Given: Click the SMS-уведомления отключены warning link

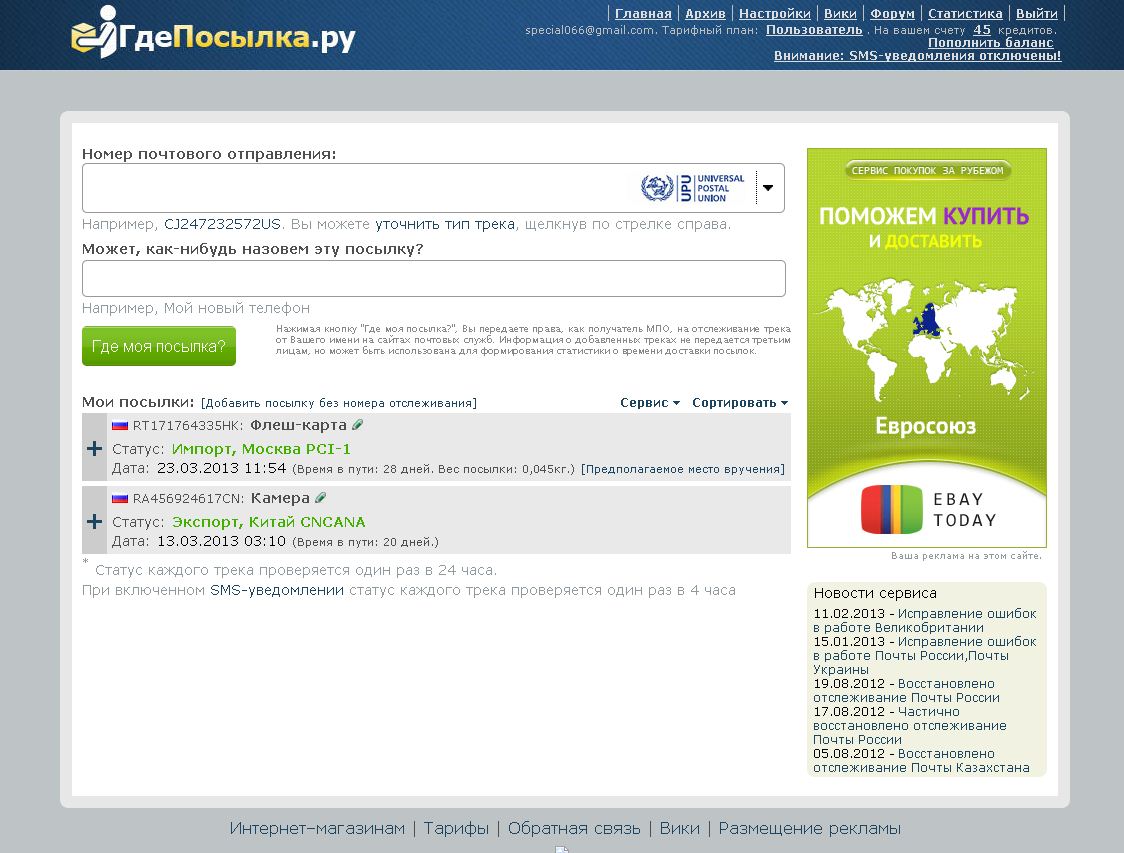Looking at the screenshot, I should 917,56.
